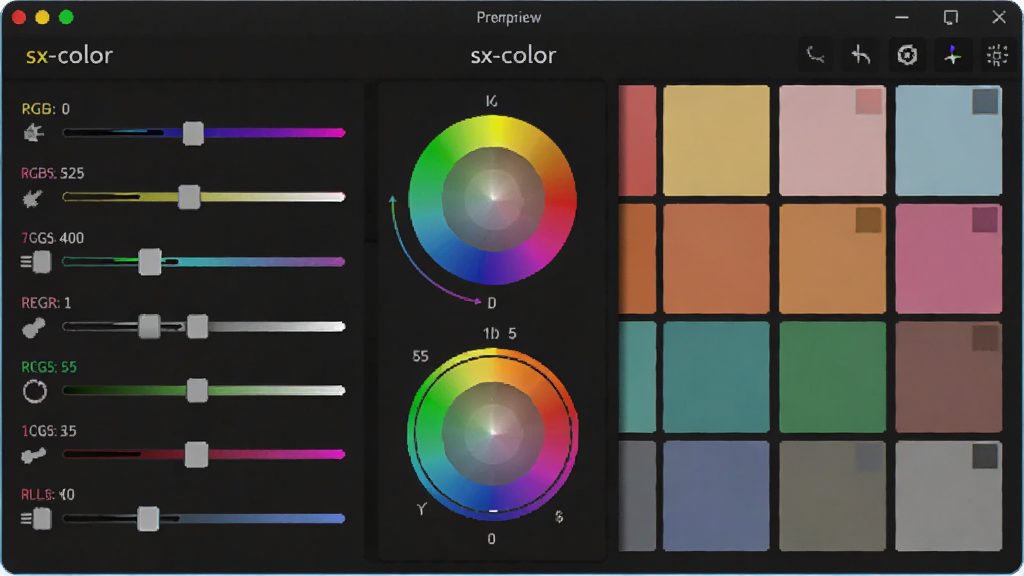Click the icon beside the 1CGS: 35 slider
This screenshot has width=1024, height=576.
tap(33, 455)
